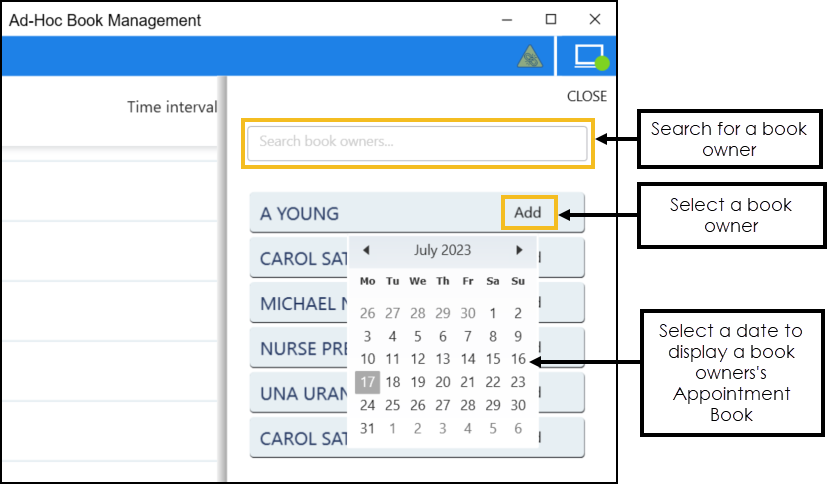Screen dimensions: 829x484
Task: Click the monitor status icon
Action: (590, 57)
